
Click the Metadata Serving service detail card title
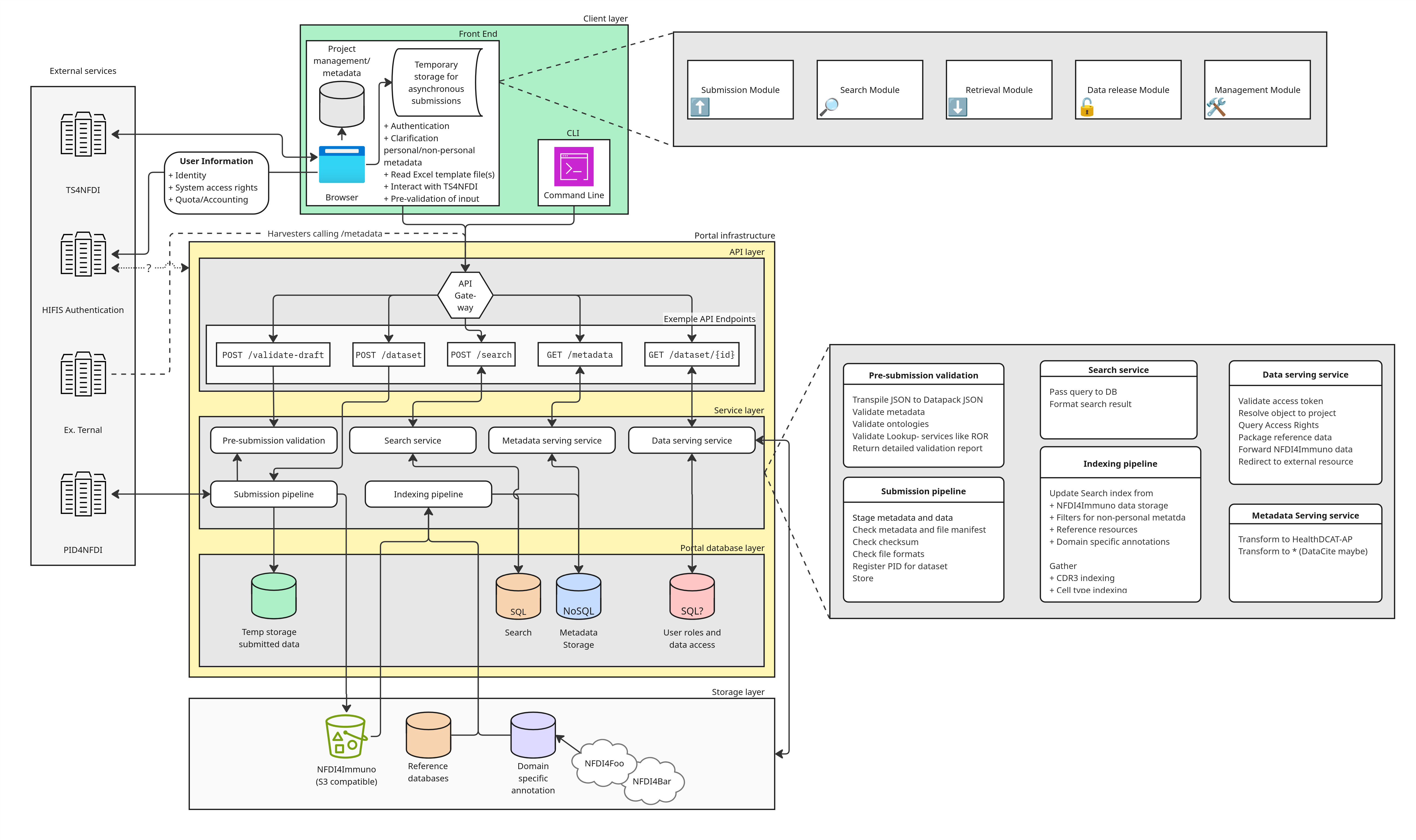pyautogui.click(x=1305, y=516)
